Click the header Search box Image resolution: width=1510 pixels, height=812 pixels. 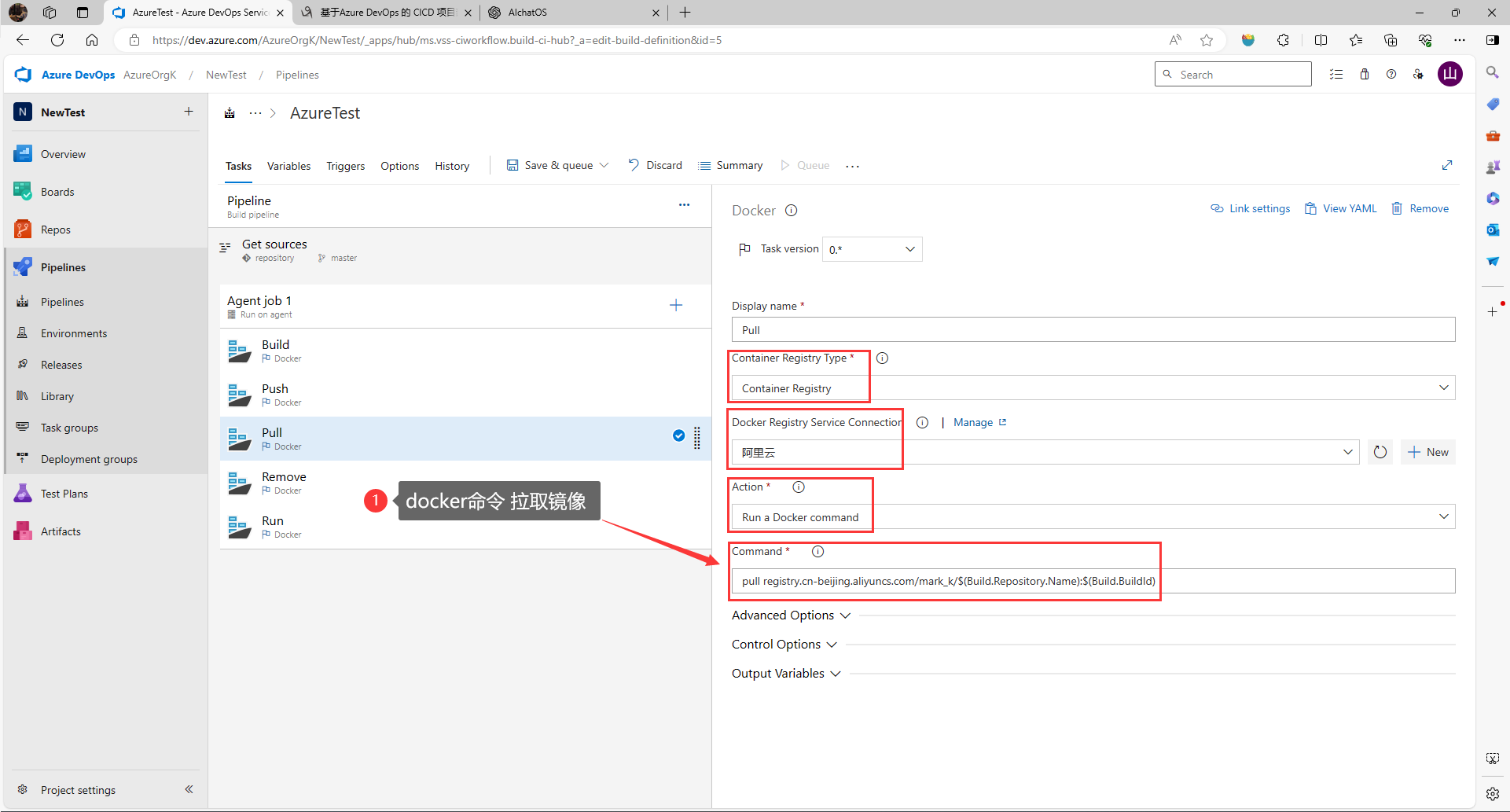[1233, 74]
